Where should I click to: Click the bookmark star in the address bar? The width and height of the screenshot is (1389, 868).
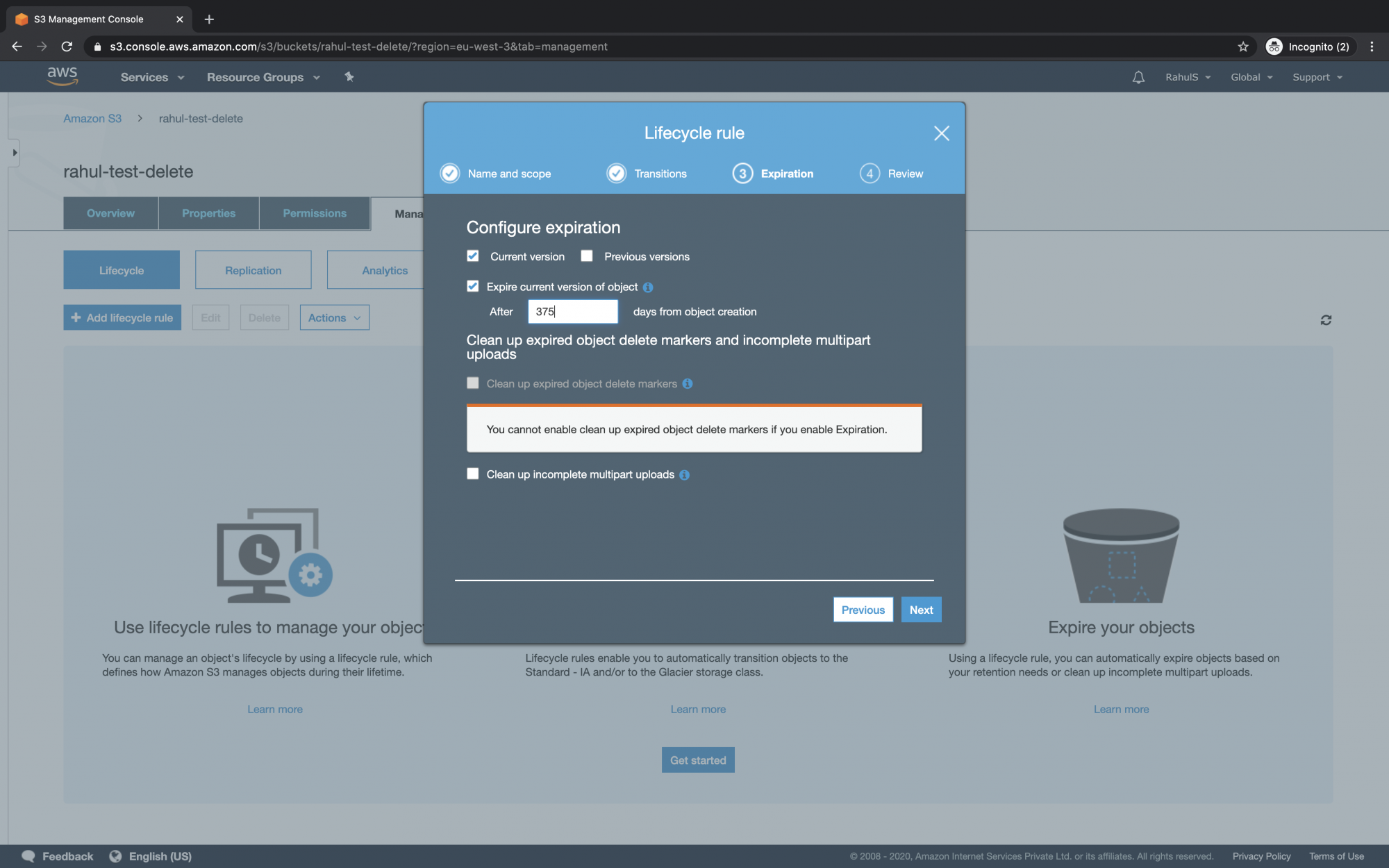point(1242,47)
